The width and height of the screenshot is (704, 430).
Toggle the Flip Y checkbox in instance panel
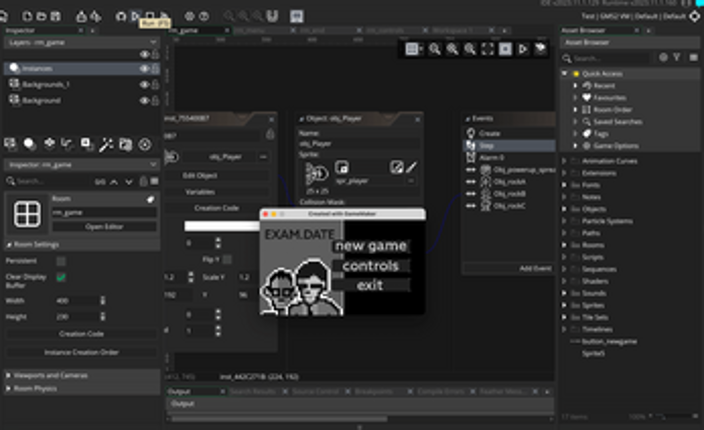[x=227, y=259]
